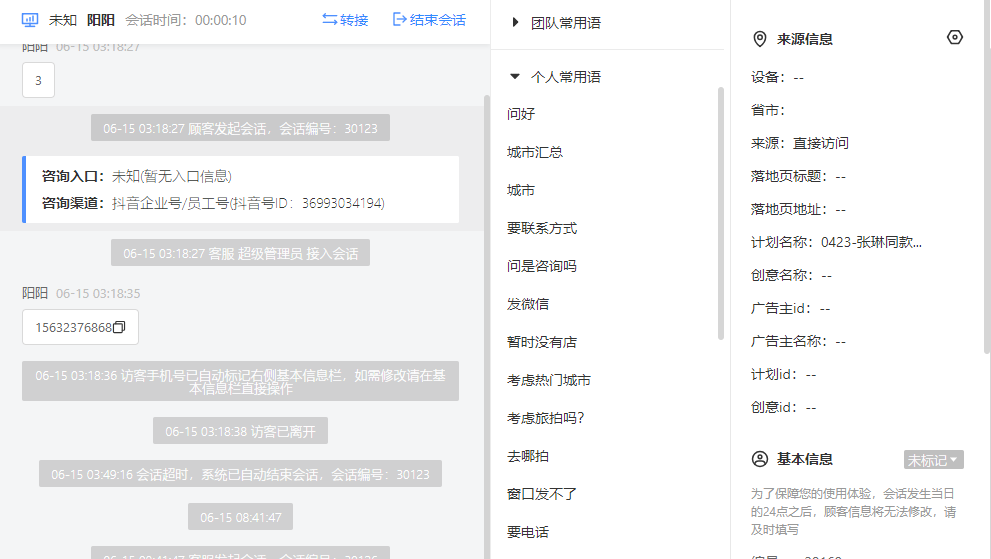Click the user icon by 基本信息

760,459
